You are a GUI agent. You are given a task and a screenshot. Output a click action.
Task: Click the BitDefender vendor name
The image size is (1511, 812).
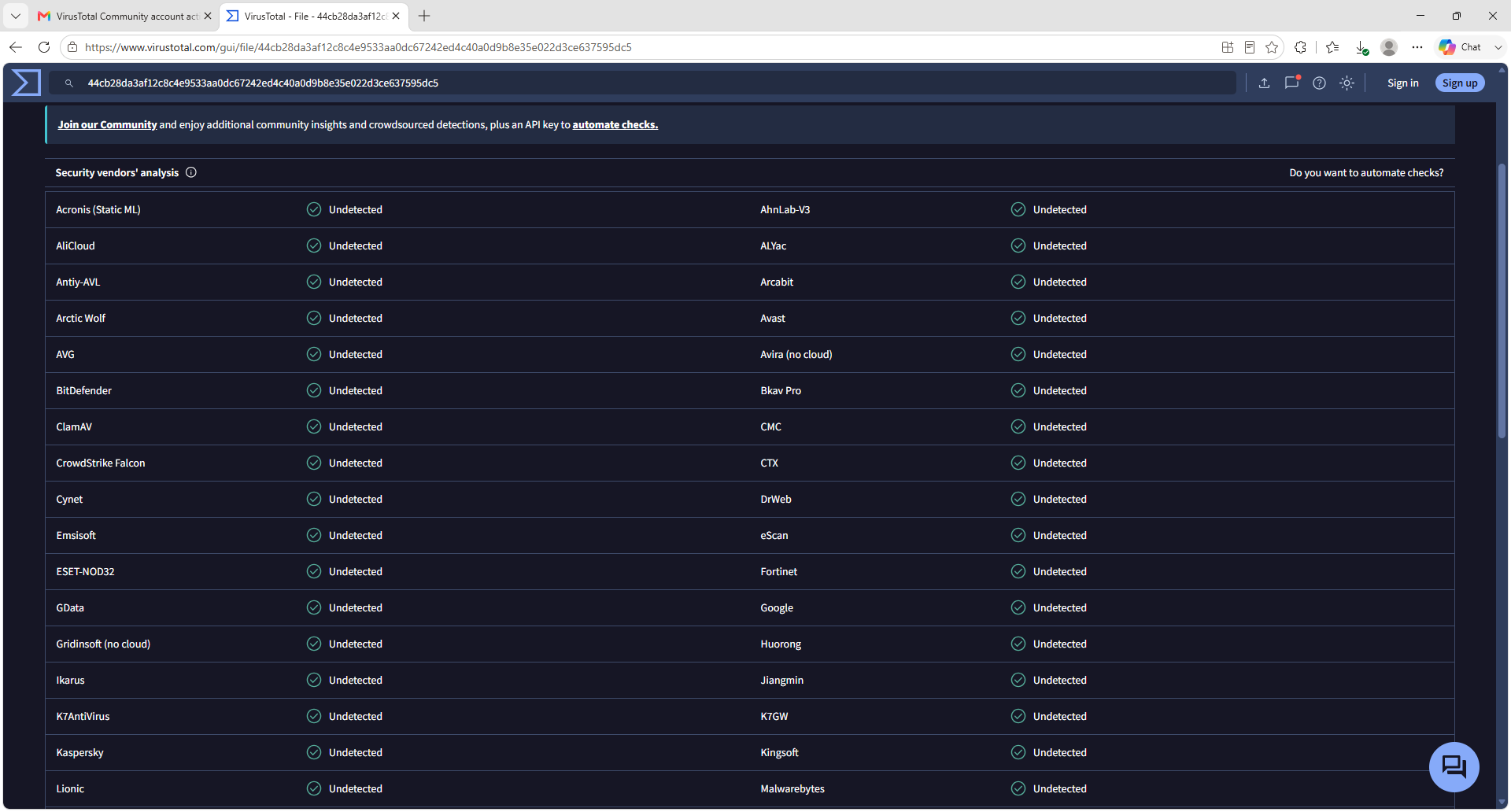[x=83, y=390]
